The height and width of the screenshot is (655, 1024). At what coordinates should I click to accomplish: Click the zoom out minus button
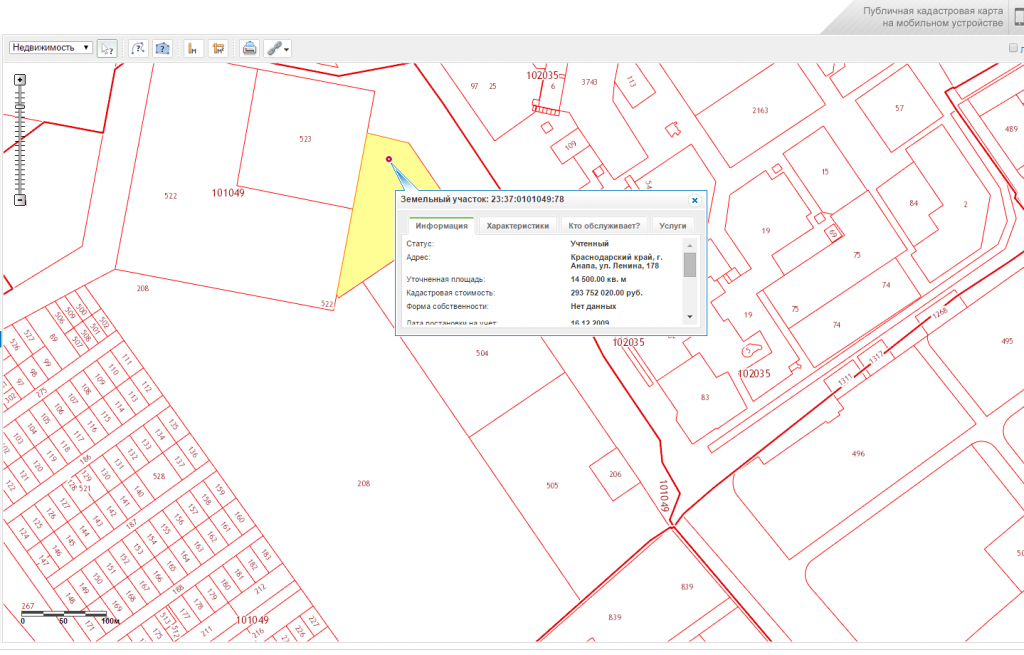pyautogui.click(x=19, y=200)
